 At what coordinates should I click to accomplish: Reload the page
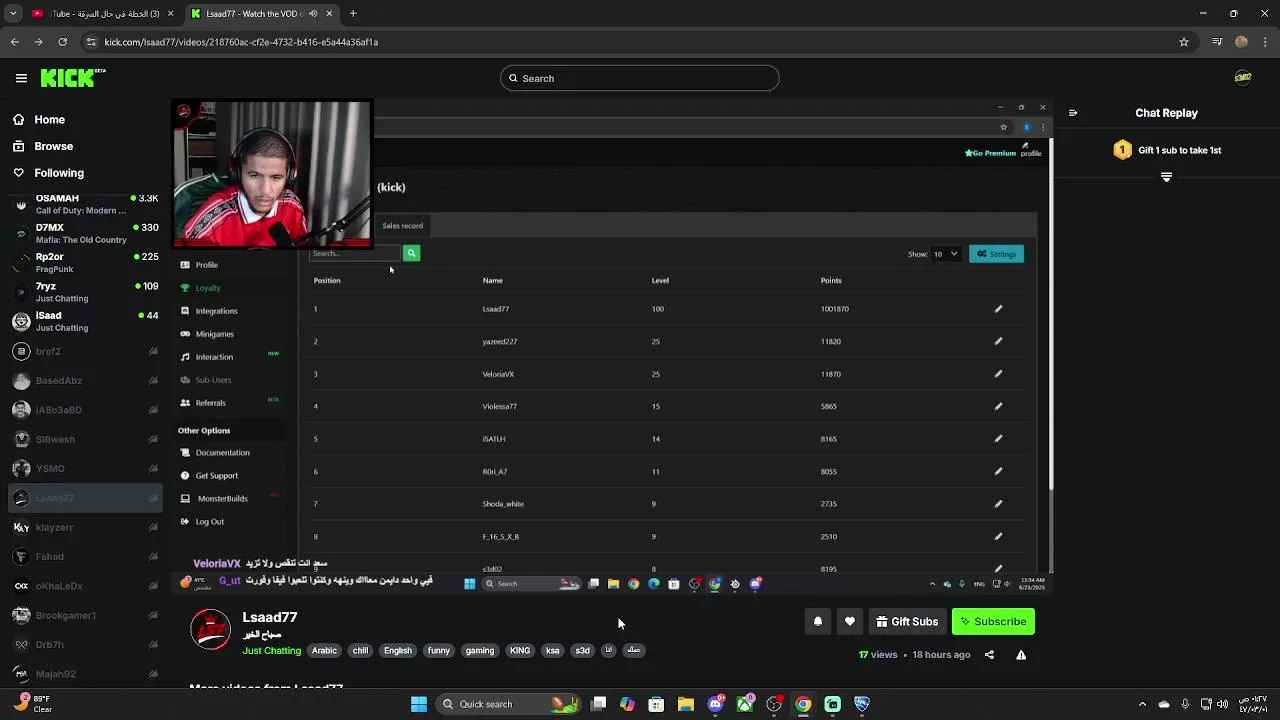coord(63,42)
